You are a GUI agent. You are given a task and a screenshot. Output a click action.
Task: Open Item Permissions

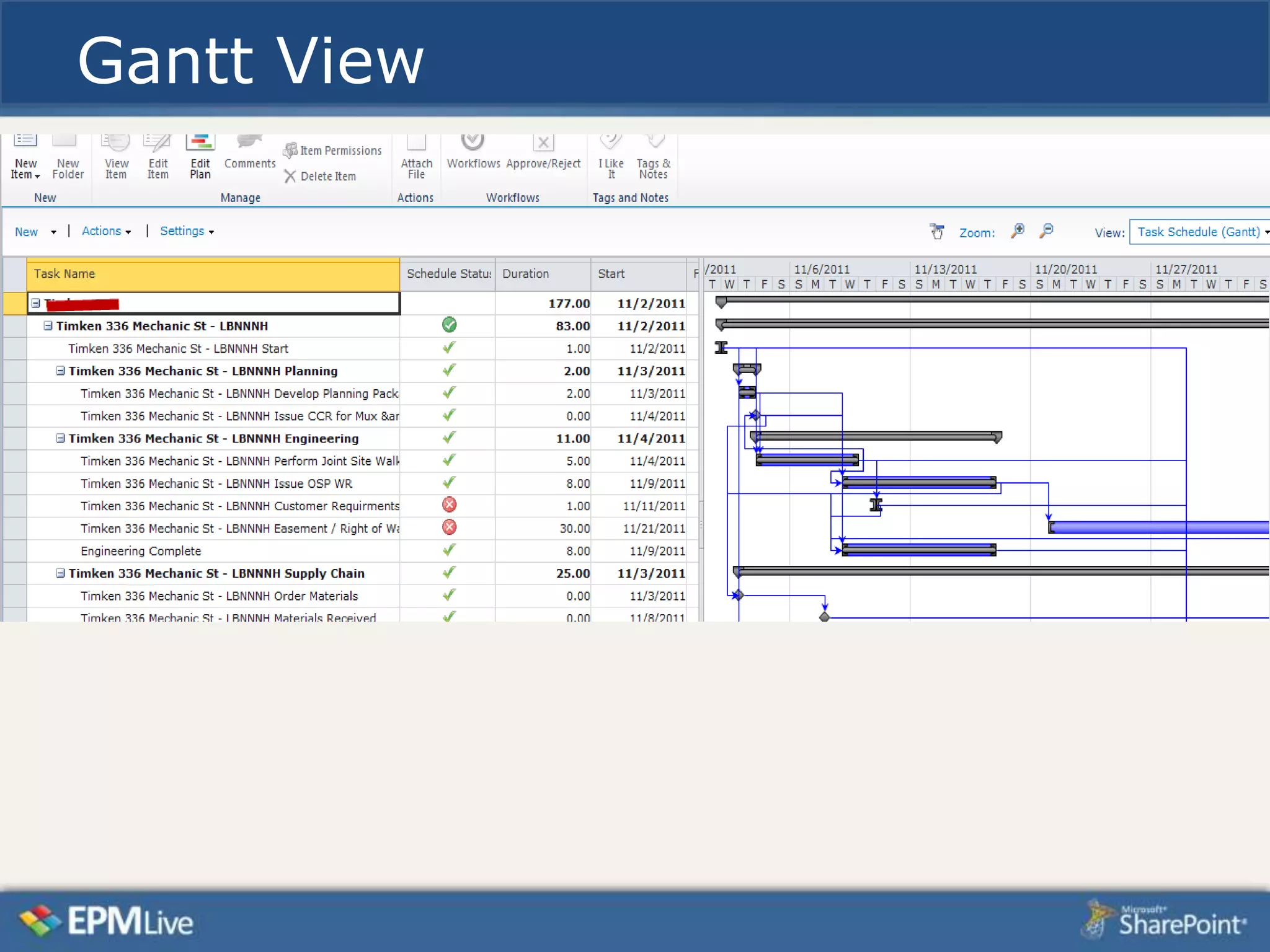(x=332, y=150)
